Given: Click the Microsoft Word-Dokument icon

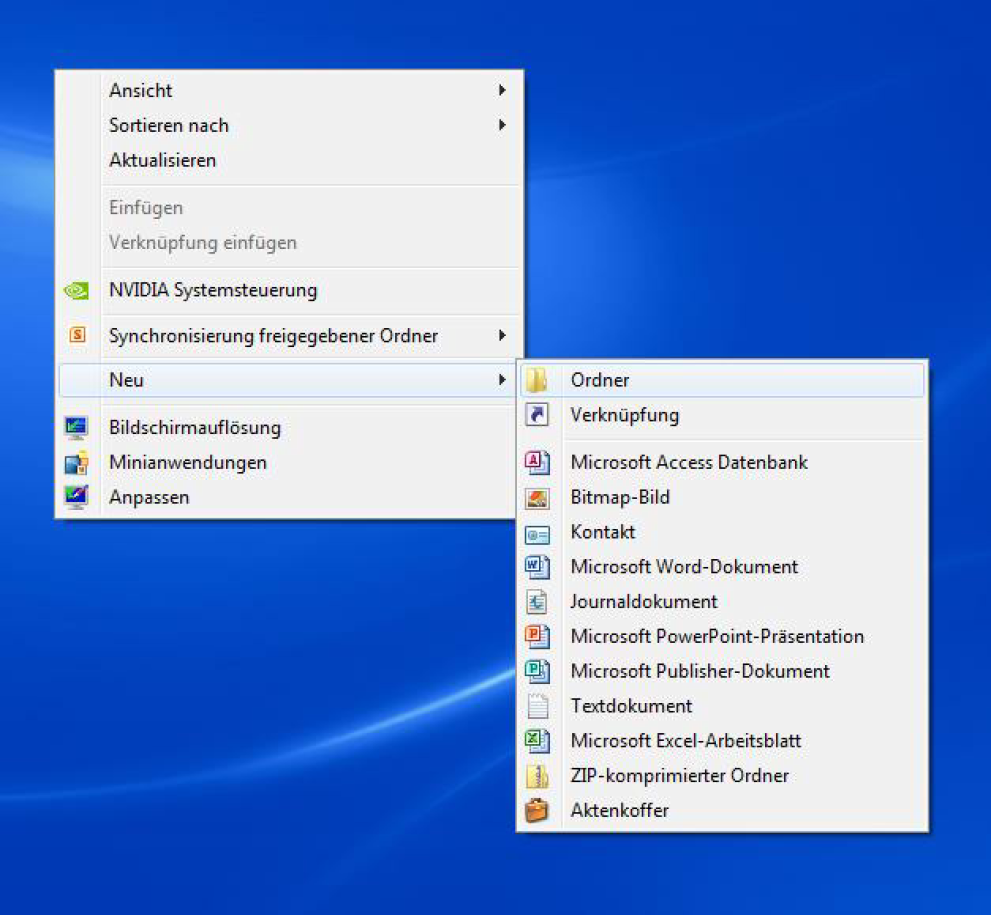Looking at the screenshot, I should point(538,567).
